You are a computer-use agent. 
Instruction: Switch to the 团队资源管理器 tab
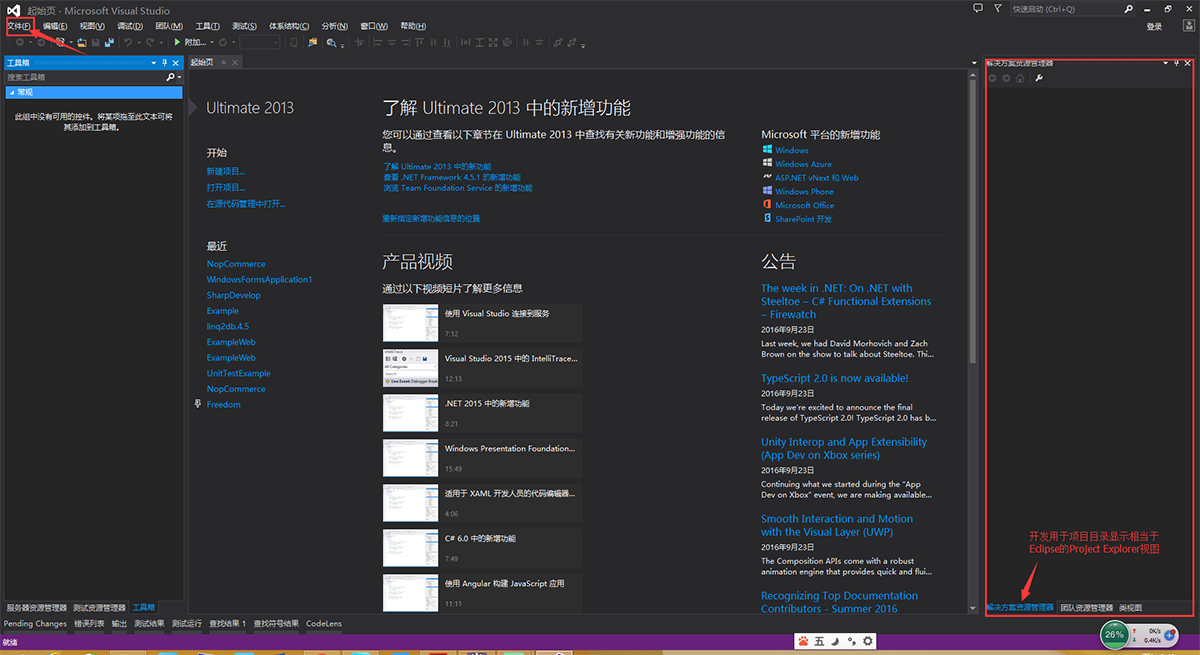point(1086,607)
